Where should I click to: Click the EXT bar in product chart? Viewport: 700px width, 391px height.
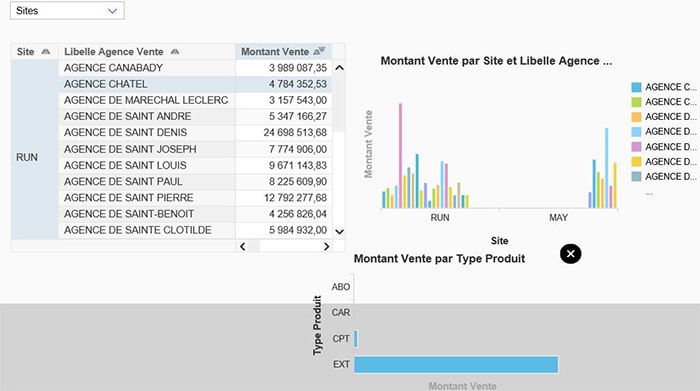[456, 364]
